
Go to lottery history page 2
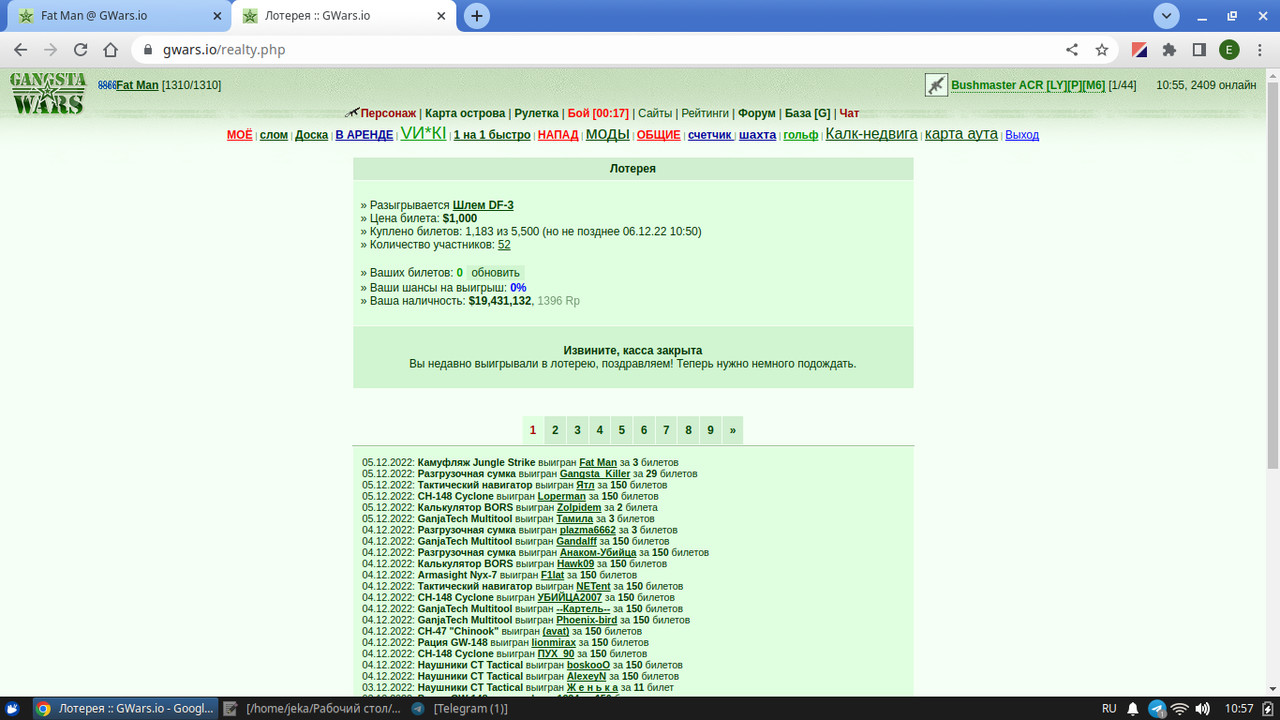555,430
